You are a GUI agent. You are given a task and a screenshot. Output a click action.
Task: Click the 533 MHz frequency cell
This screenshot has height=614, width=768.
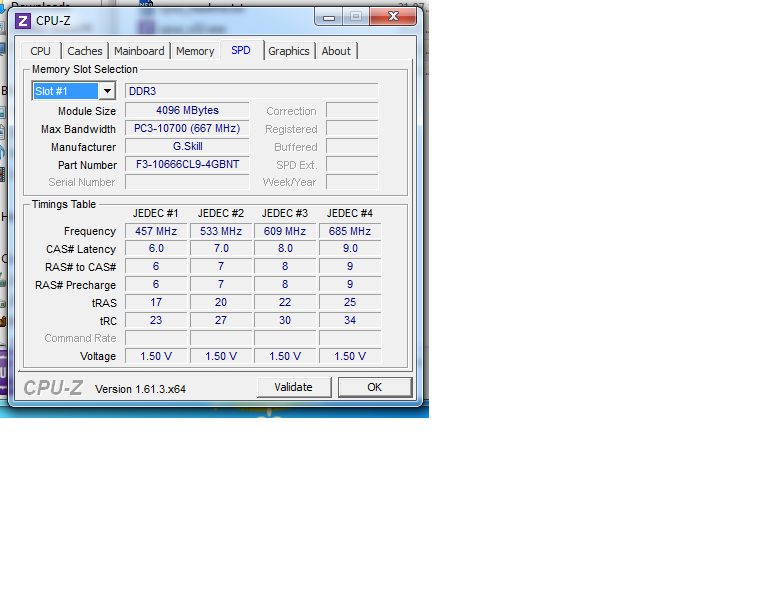click(221, 231)
